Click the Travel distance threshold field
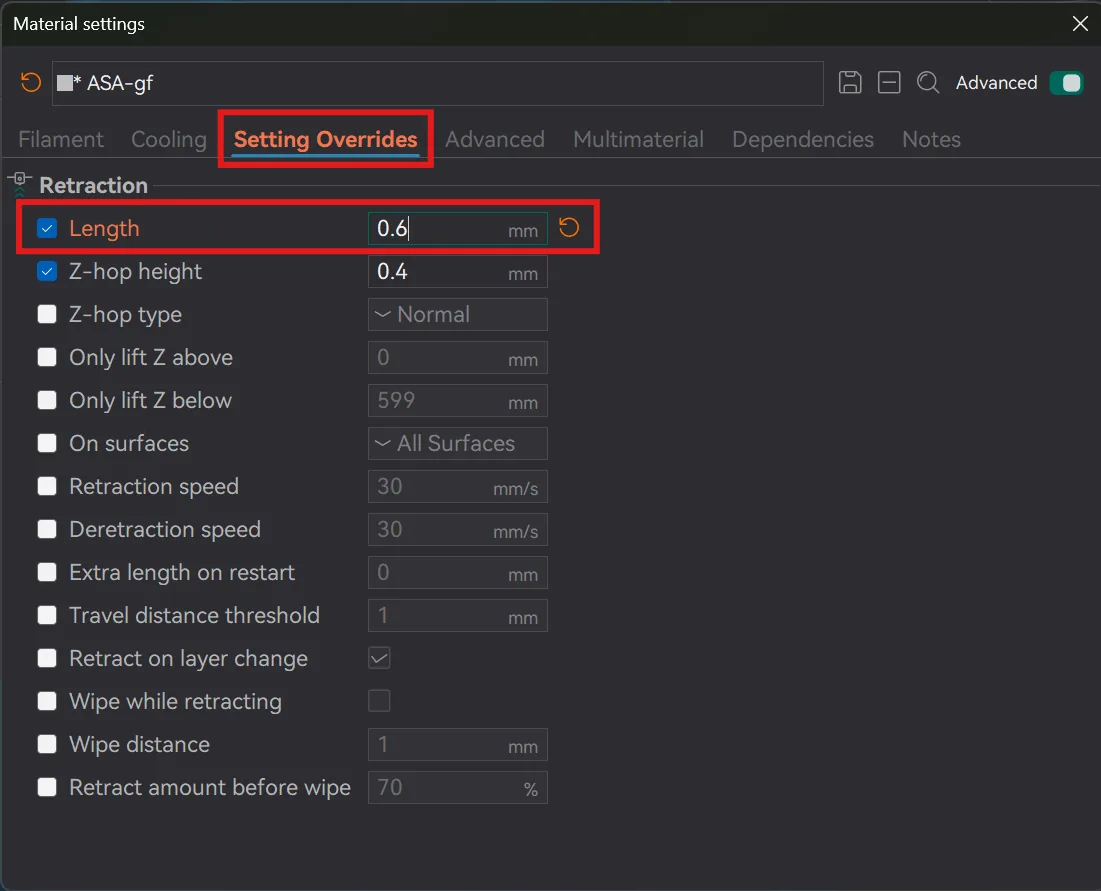The image size is (1101, 891). 458,615
